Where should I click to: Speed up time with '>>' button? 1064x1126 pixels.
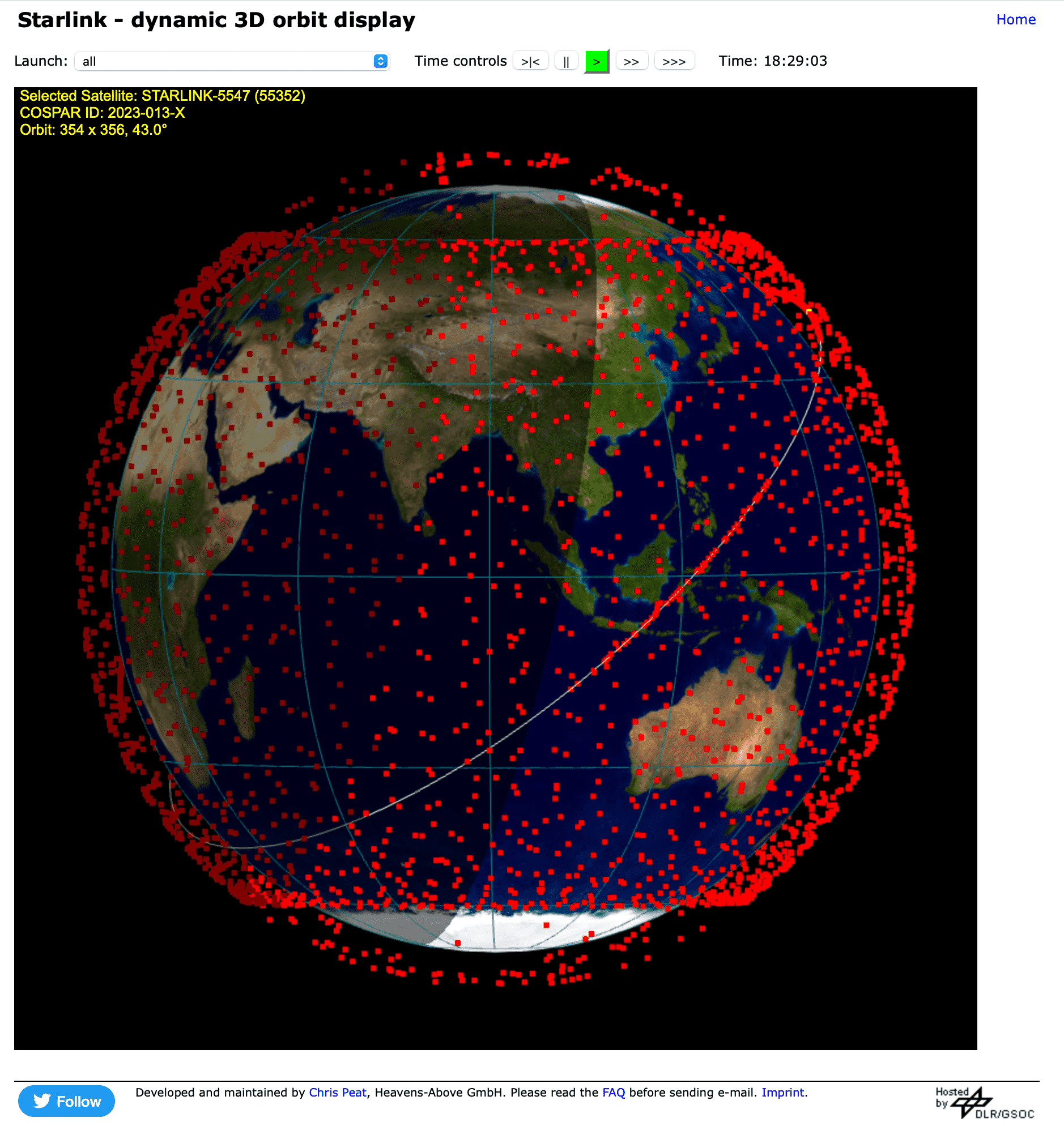(631, 61)
